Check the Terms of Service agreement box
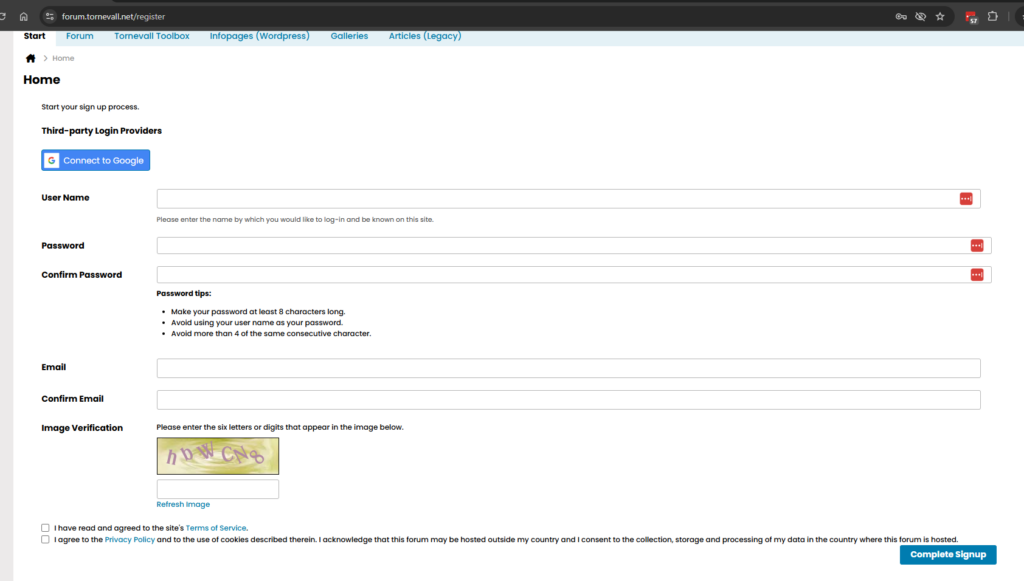Image resolution: width=1024 pixels, height=581 pixels. (45, 527)
